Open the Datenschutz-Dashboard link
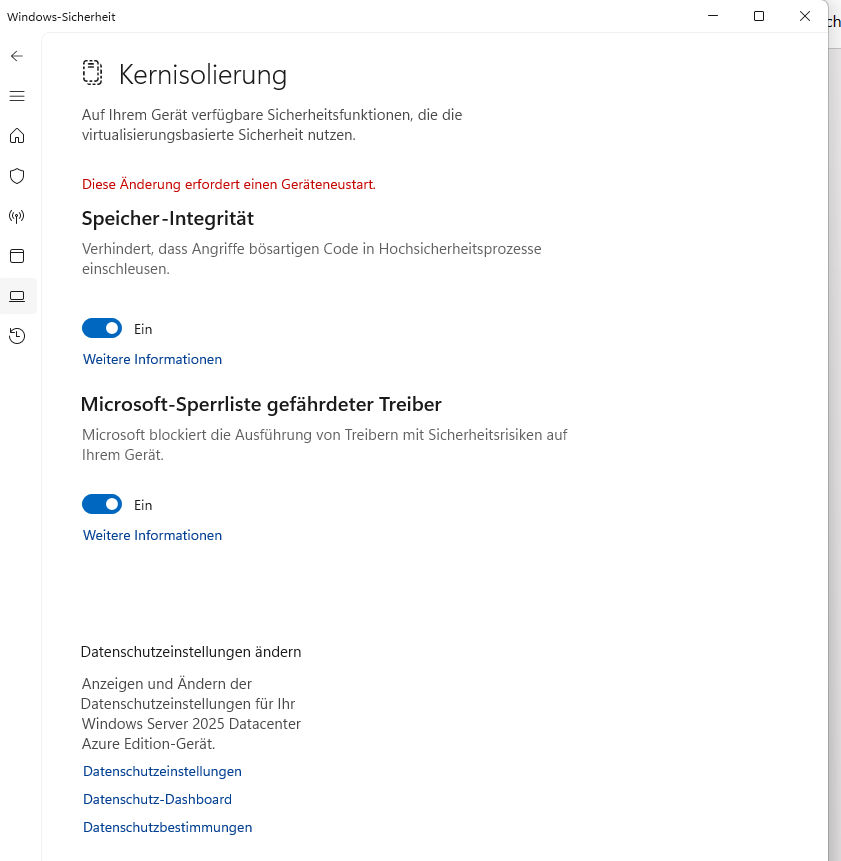The image size is (841, 861). [157, 799]
